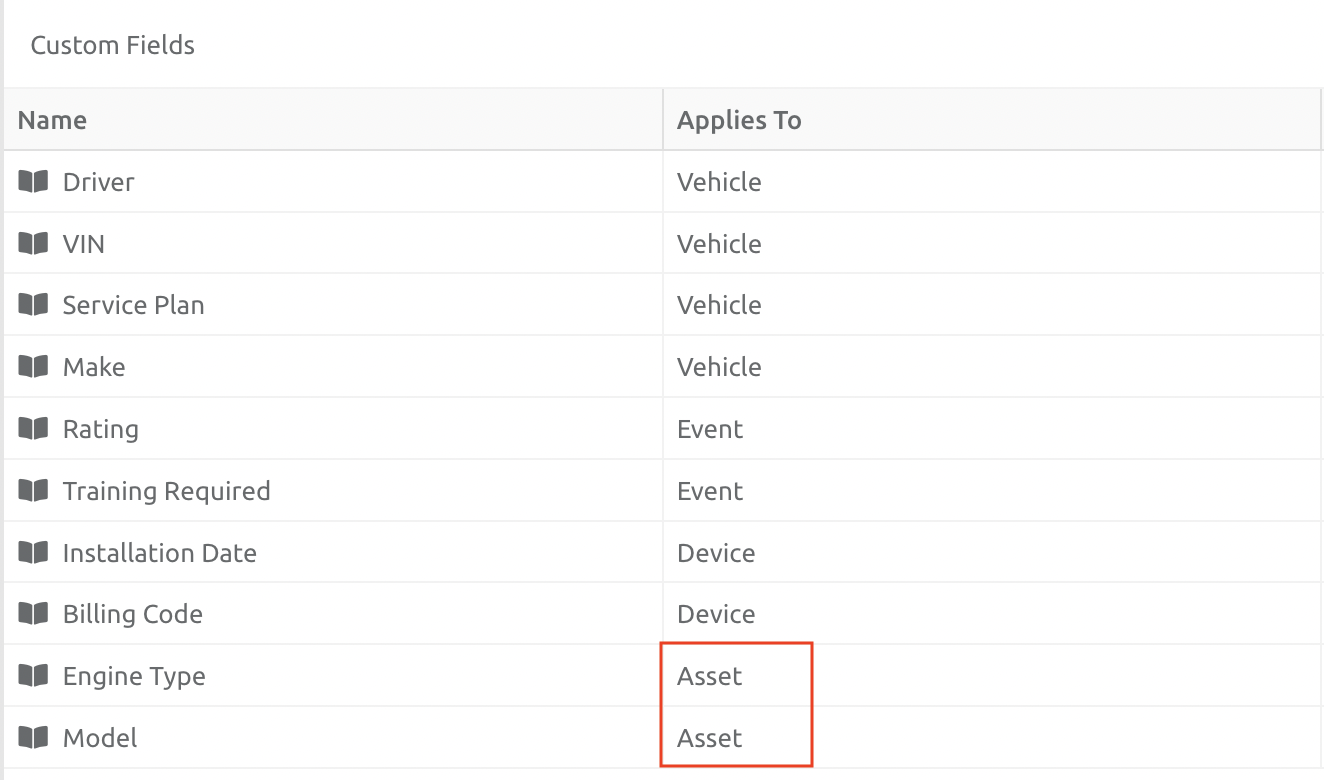Select the book icon next to Rating

32,428
